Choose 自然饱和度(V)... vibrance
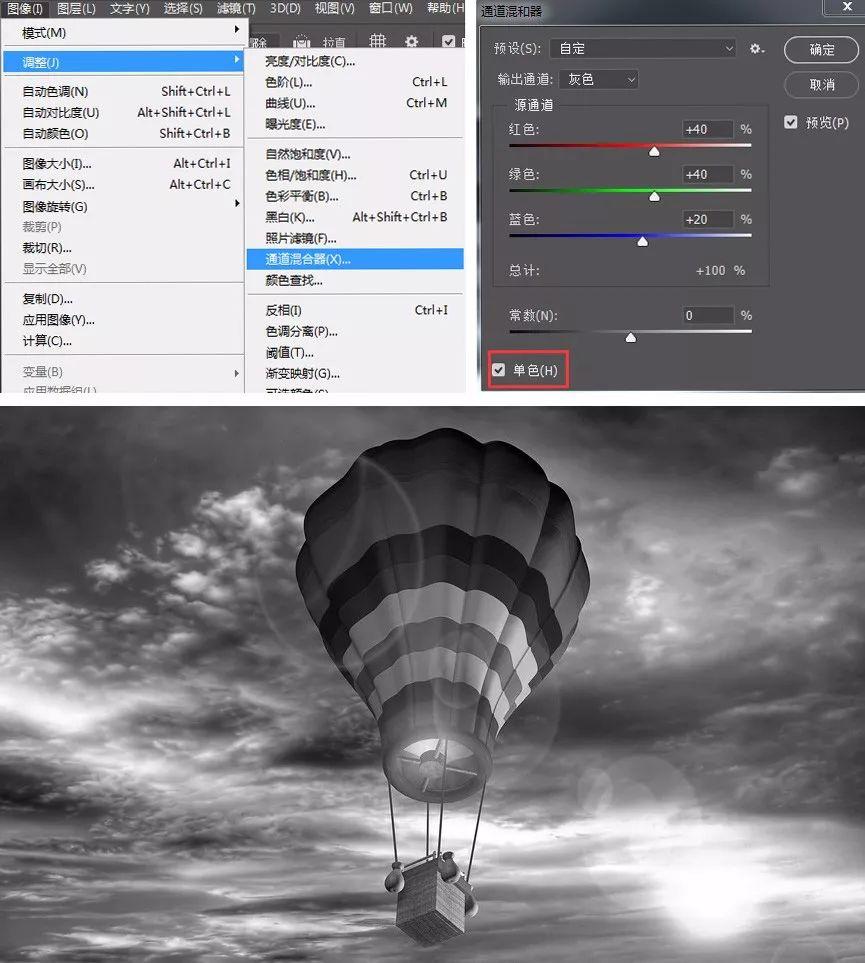 coord(355,154)
